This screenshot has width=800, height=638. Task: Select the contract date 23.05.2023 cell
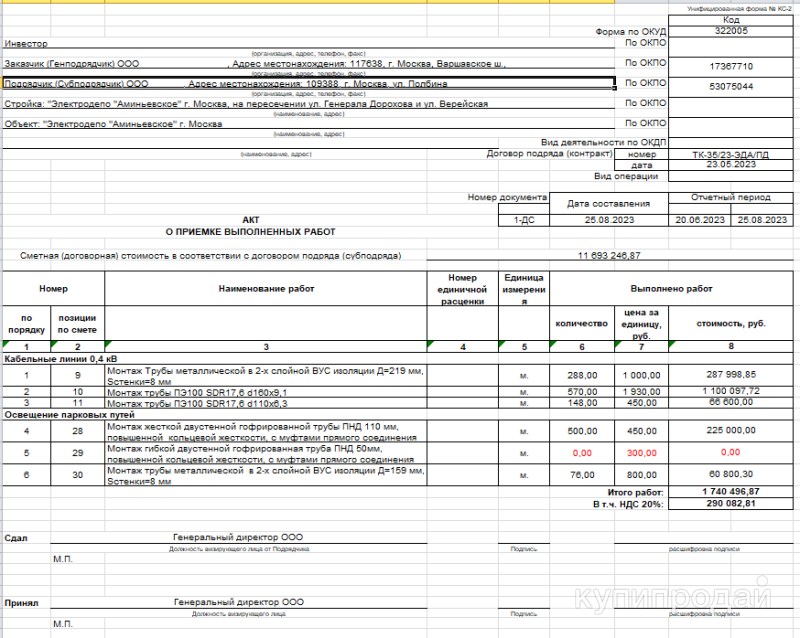pos(731,165)
